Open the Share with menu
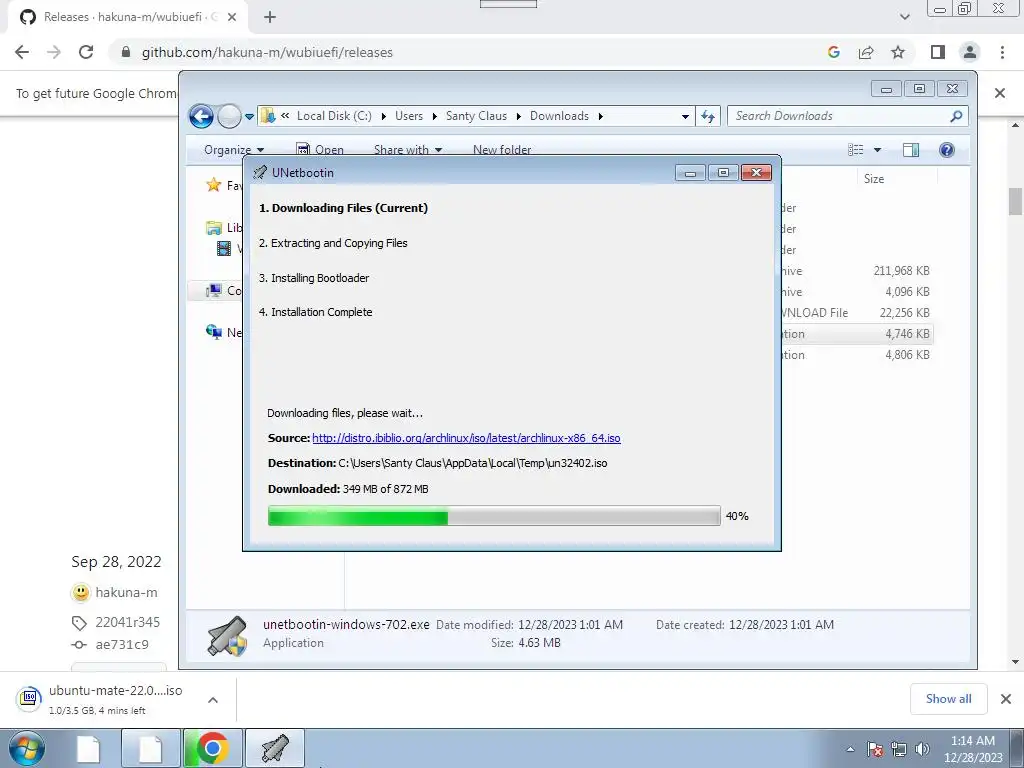1024x768 pixels. pos(408,150)
